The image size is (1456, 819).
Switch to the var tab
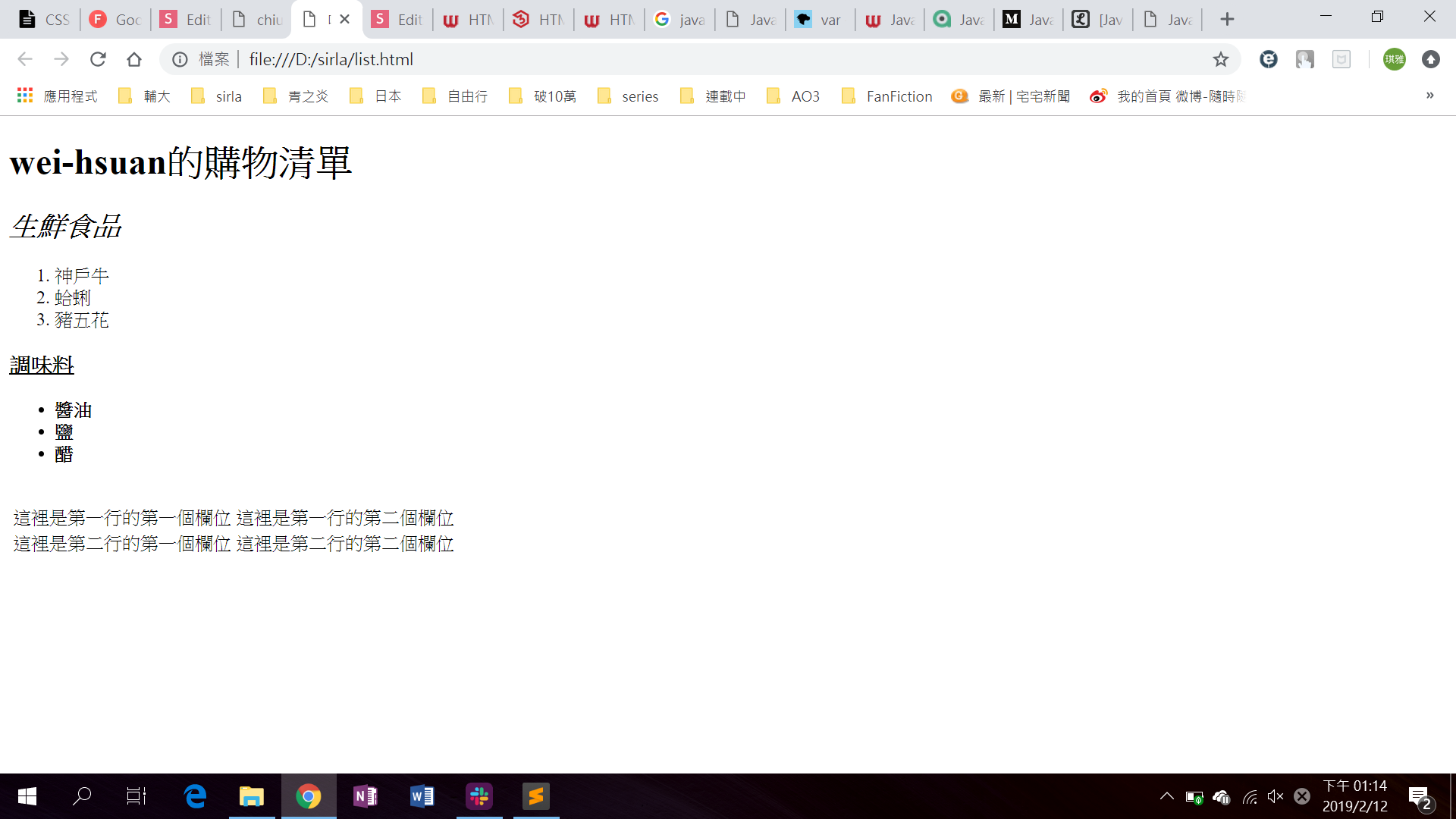pos(819,20)
